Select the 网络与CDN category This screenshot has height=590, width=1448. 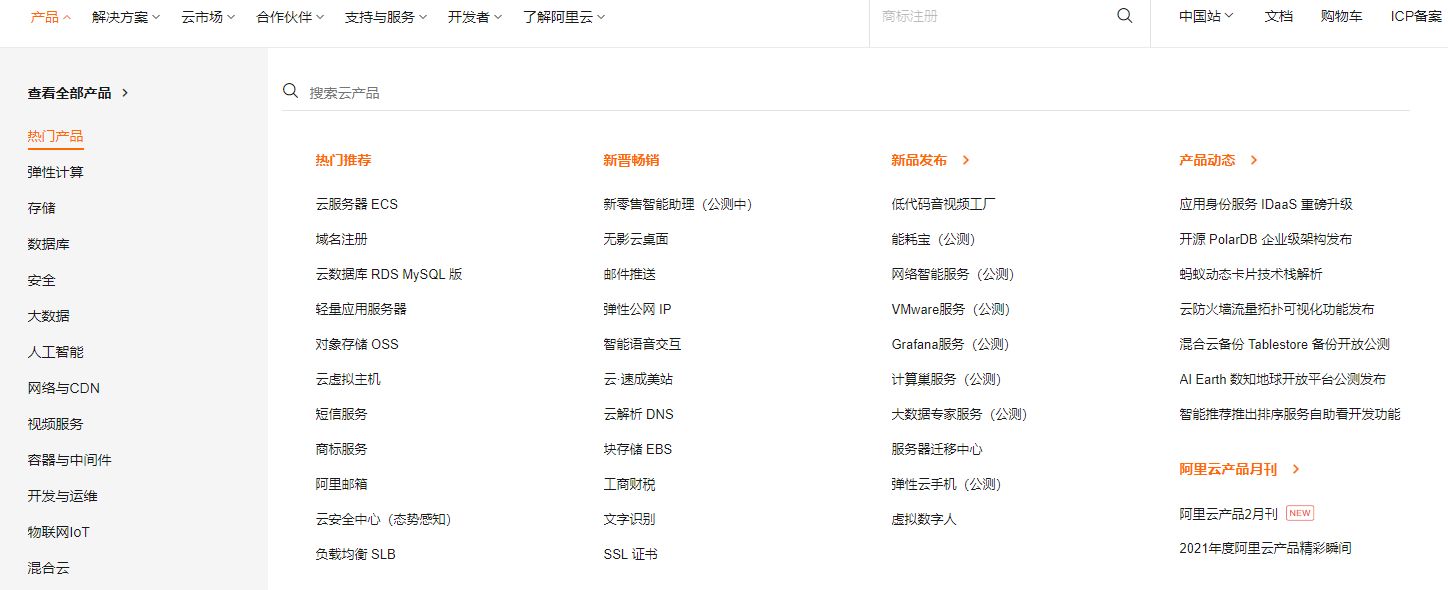64,388
